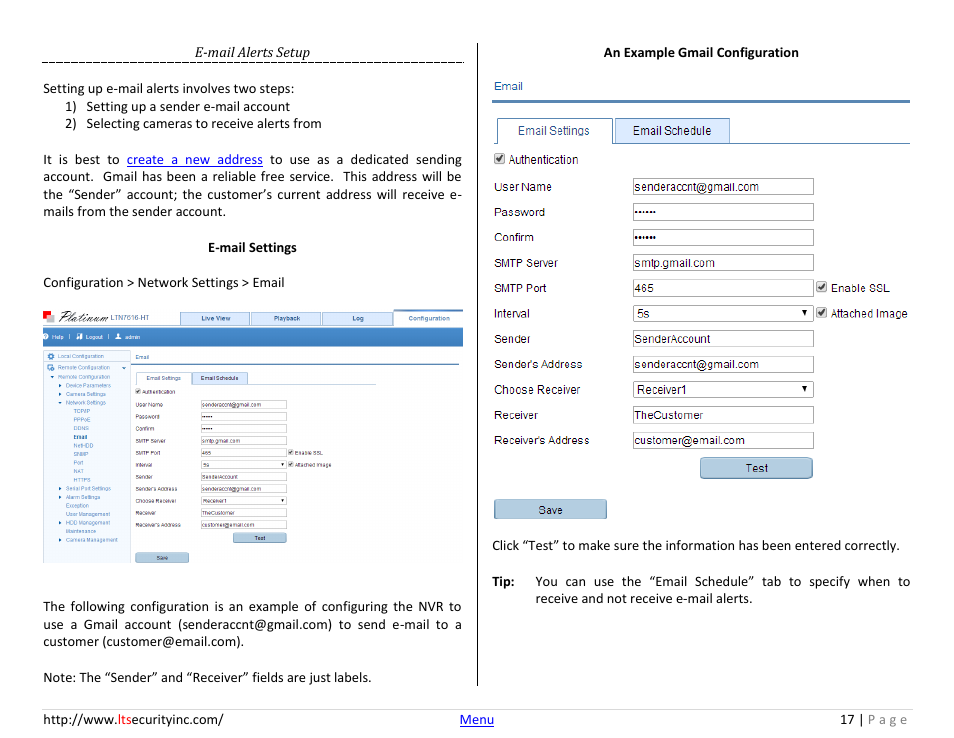Open Configuration tab in NVR screenshot
The width and height of the screenshot is (954, 738).
(x=429, y=318)
